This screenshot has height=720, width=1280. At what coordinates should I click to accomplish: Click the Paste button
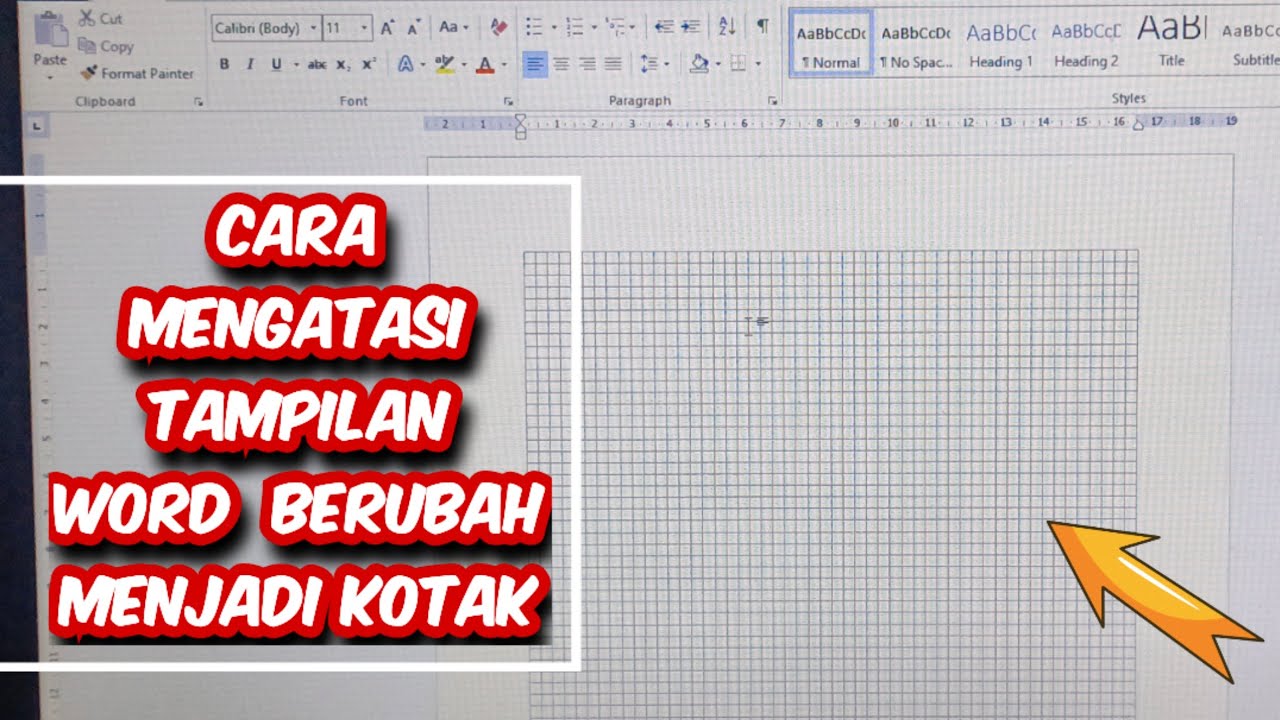tap(49, 38)
